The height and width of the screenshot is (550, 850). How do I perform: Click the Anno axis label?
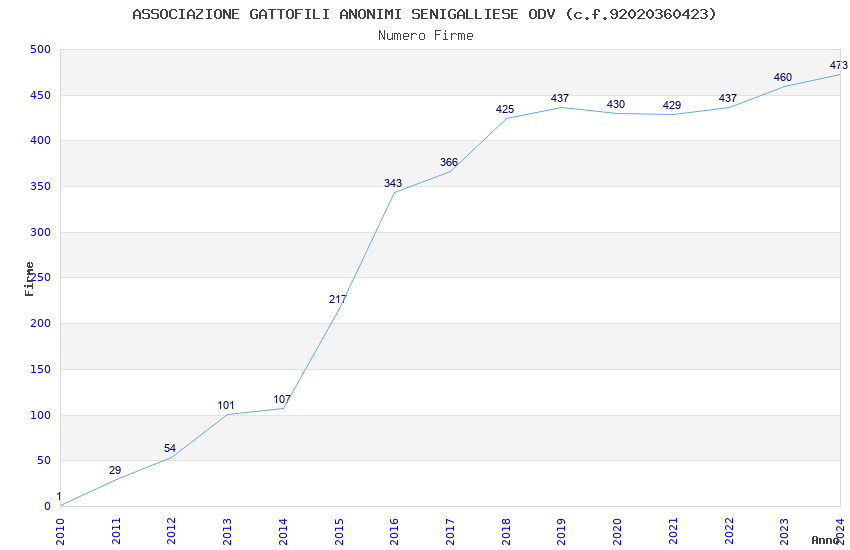(825, 540)
